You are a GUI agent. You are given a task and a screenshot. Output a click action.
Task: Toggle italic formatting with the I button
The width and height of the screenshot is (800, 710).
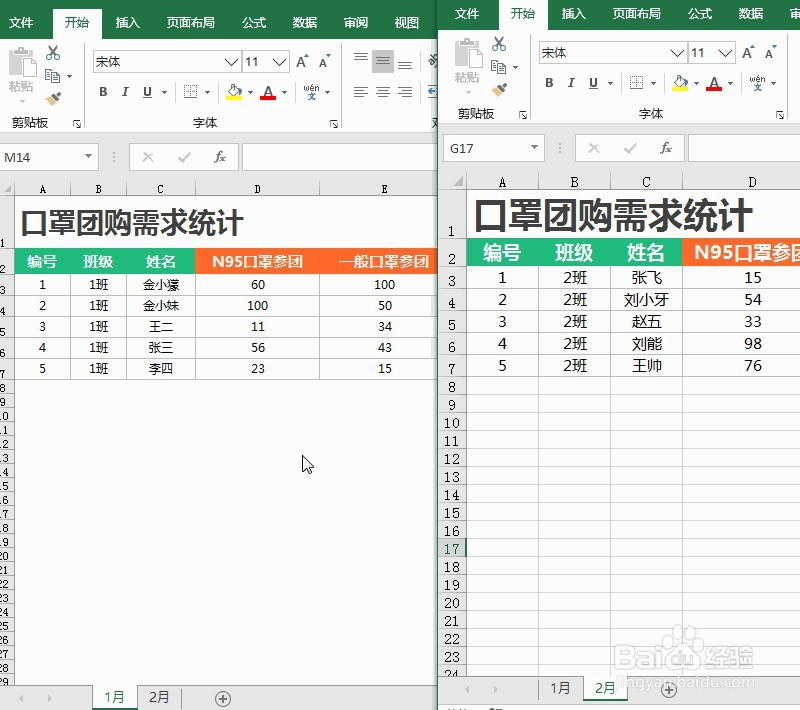click(x=570, y=82)
